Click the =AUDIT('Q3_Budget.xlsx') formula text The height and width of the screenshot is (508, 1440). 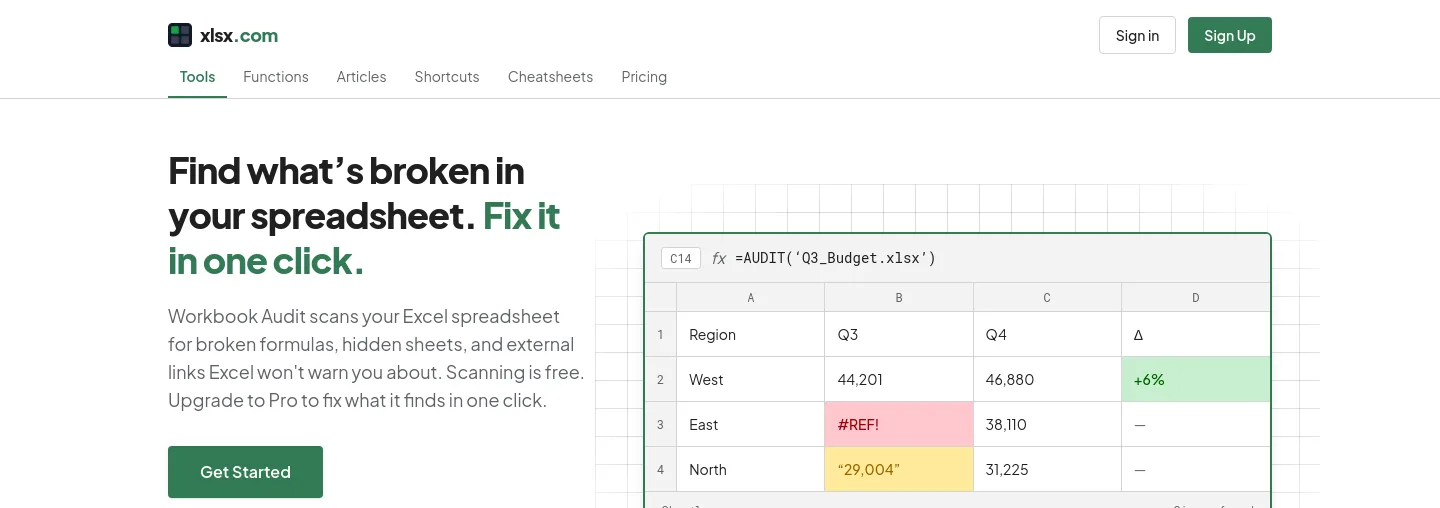[835, 258]
